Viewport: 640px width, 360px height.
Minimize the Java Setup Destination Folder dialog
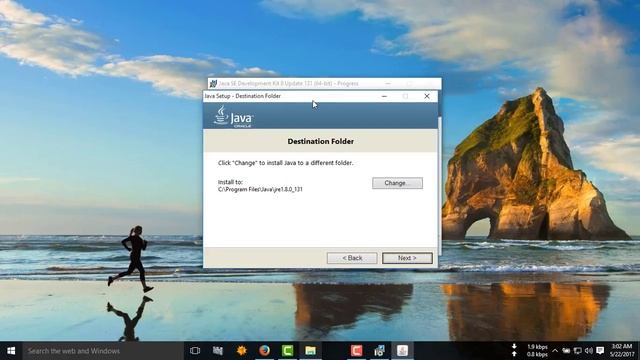[384, 96]
